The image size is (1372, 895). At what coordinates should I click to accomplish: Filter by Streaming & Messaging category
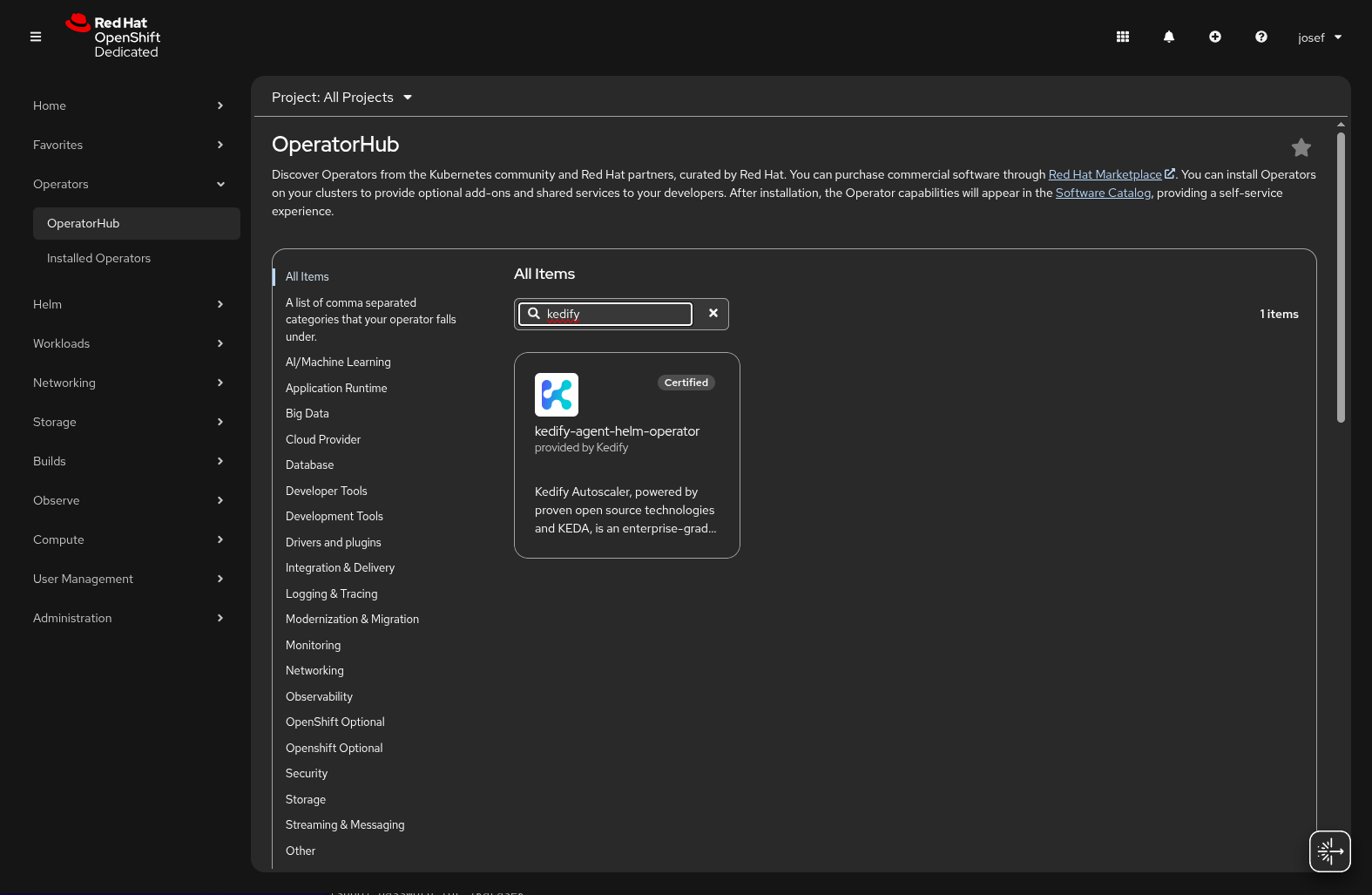pyautogui.click(x=345, y=824)
